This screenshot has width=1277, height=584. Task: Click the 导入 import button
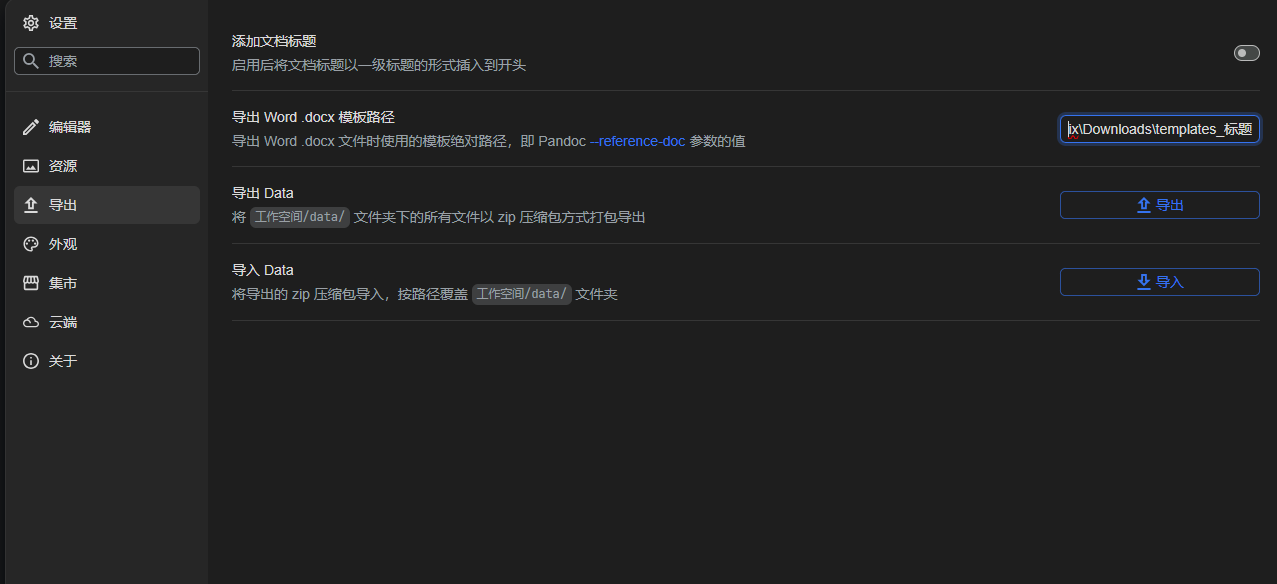tap(1159, 281)
